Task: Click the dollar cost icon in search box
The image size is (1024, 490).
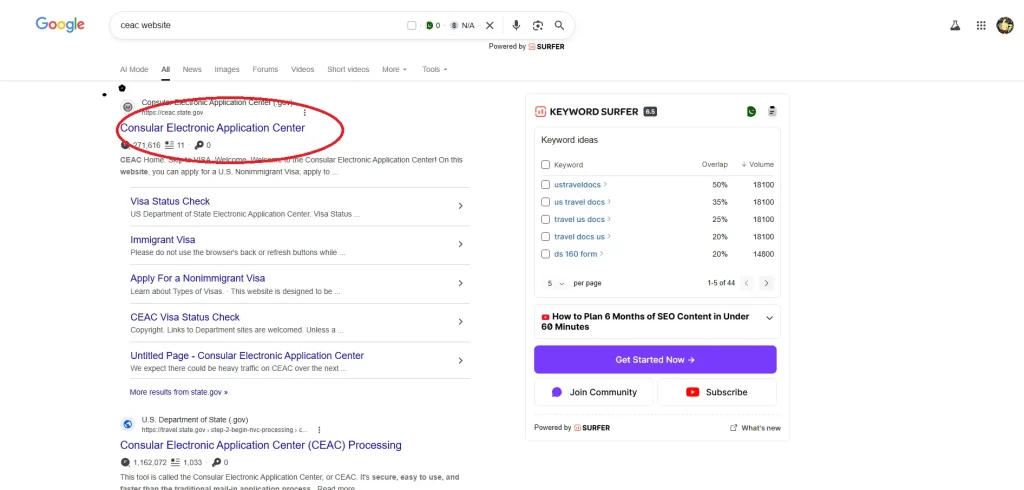Action: click(454, 25)
